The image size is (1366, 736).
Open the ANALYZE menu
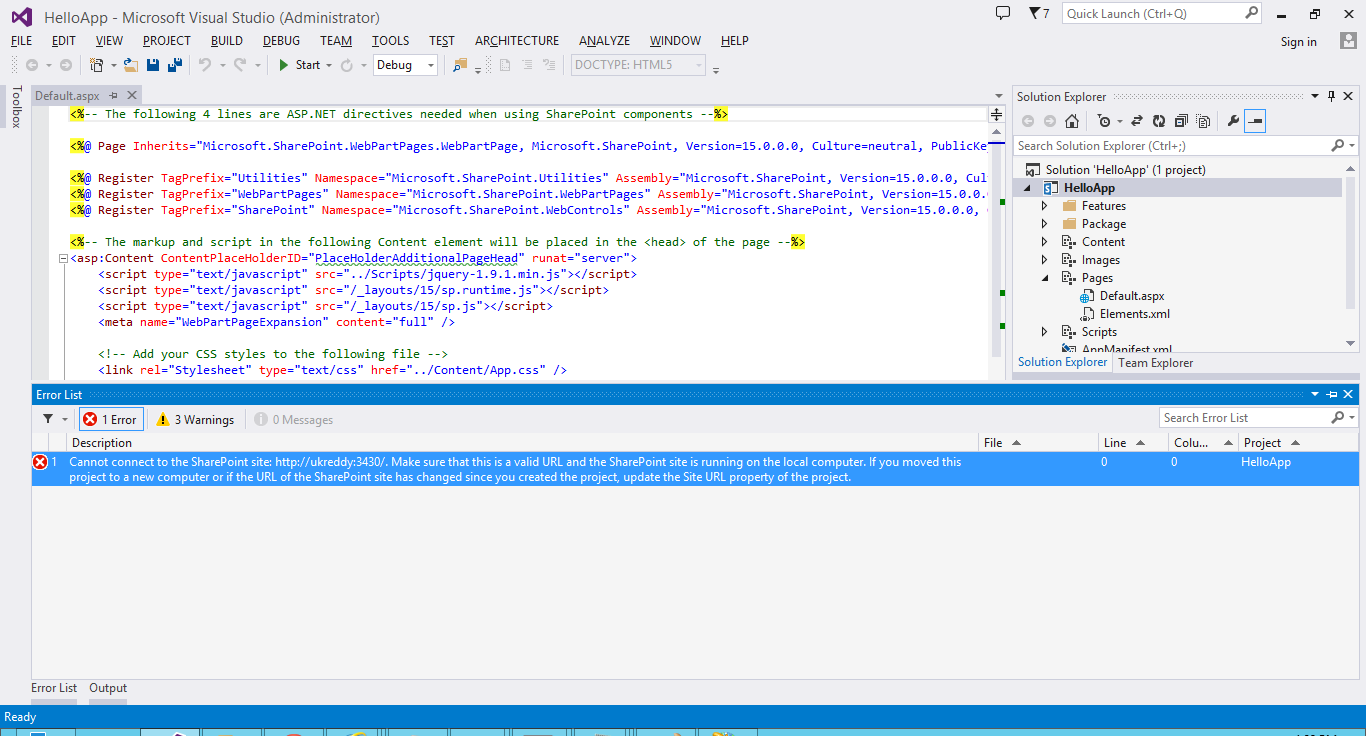(x=604, y=41)
